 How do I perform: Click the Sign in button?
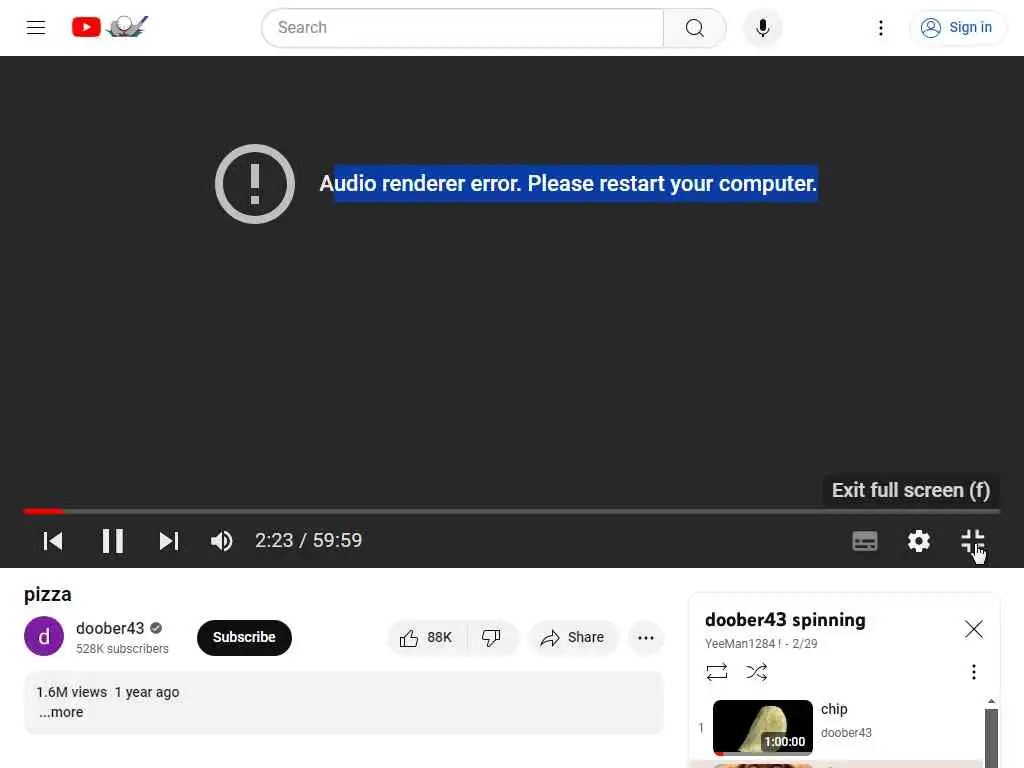pyautogui.click(x=957, y=27)
